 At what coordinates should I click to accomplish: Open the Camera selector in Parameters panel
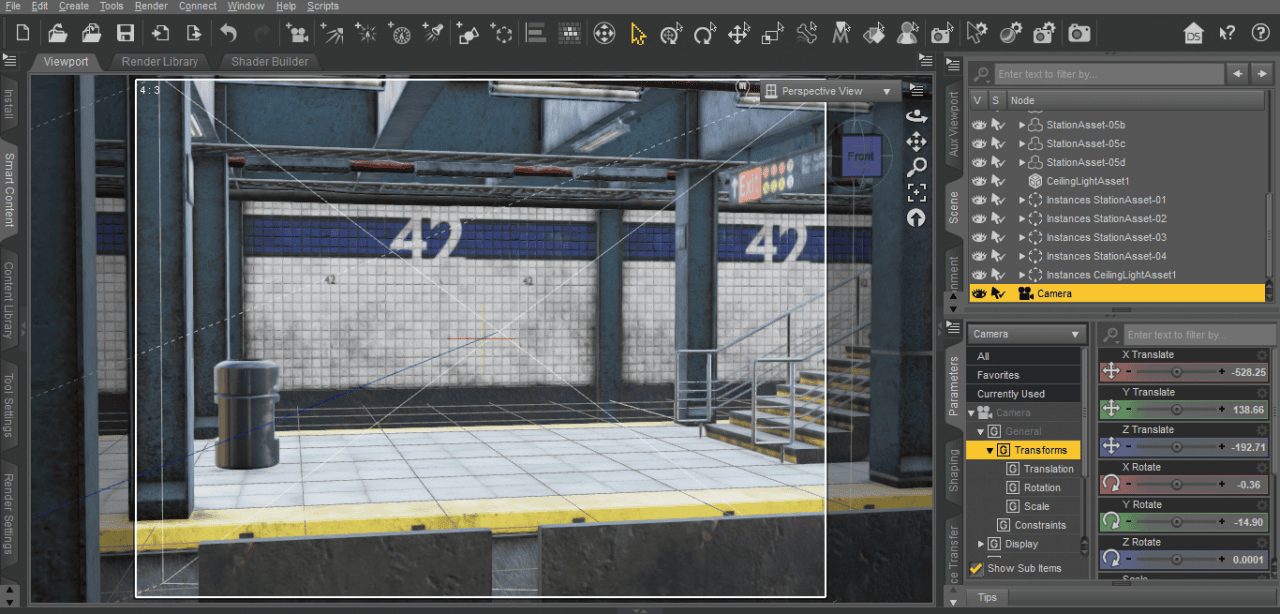1024,333
